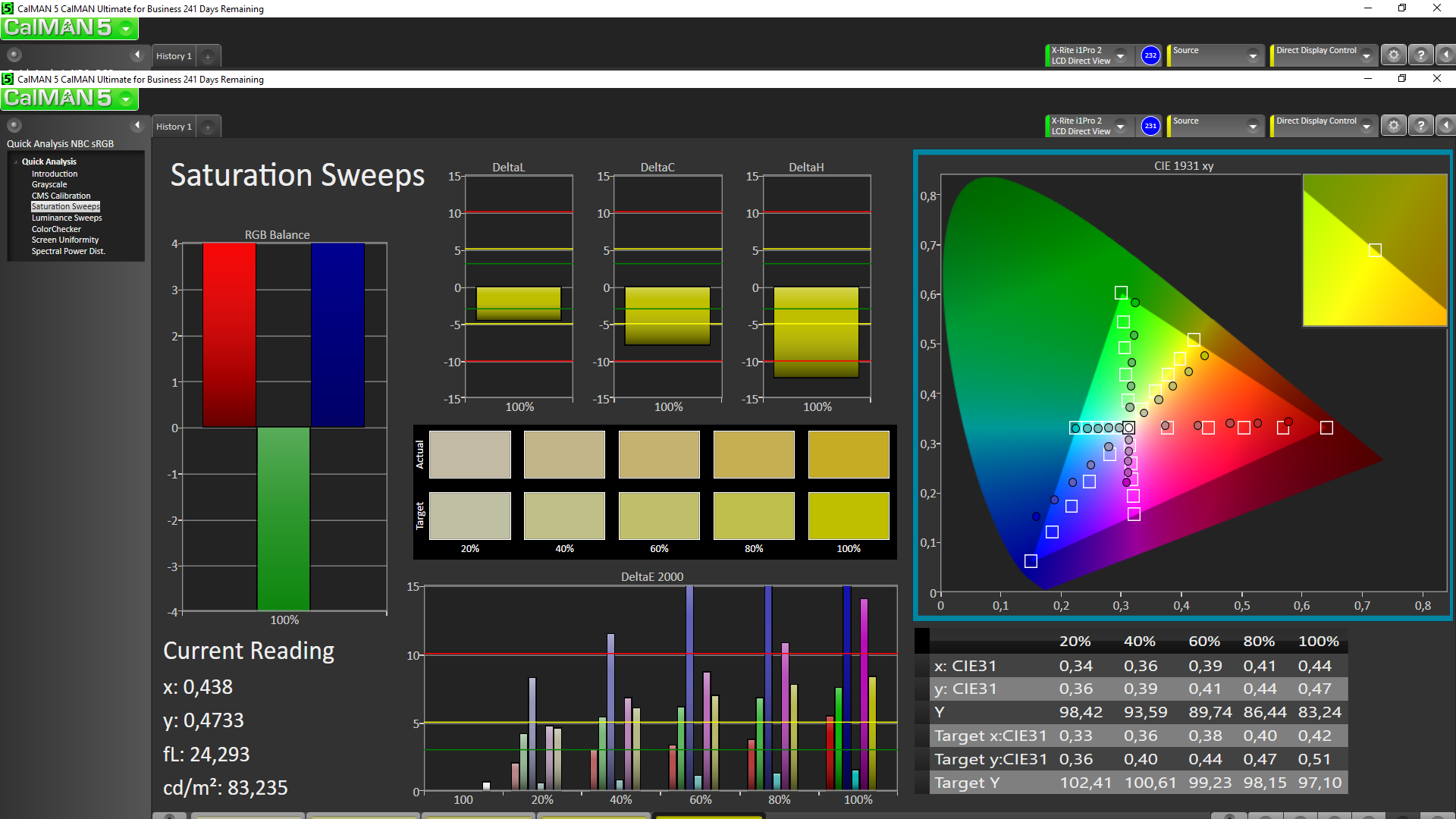The height and width of the screenshot is (819, 1456).
Task: Open Screen Uniformity workflow page
Action: (x=65, y=240)
